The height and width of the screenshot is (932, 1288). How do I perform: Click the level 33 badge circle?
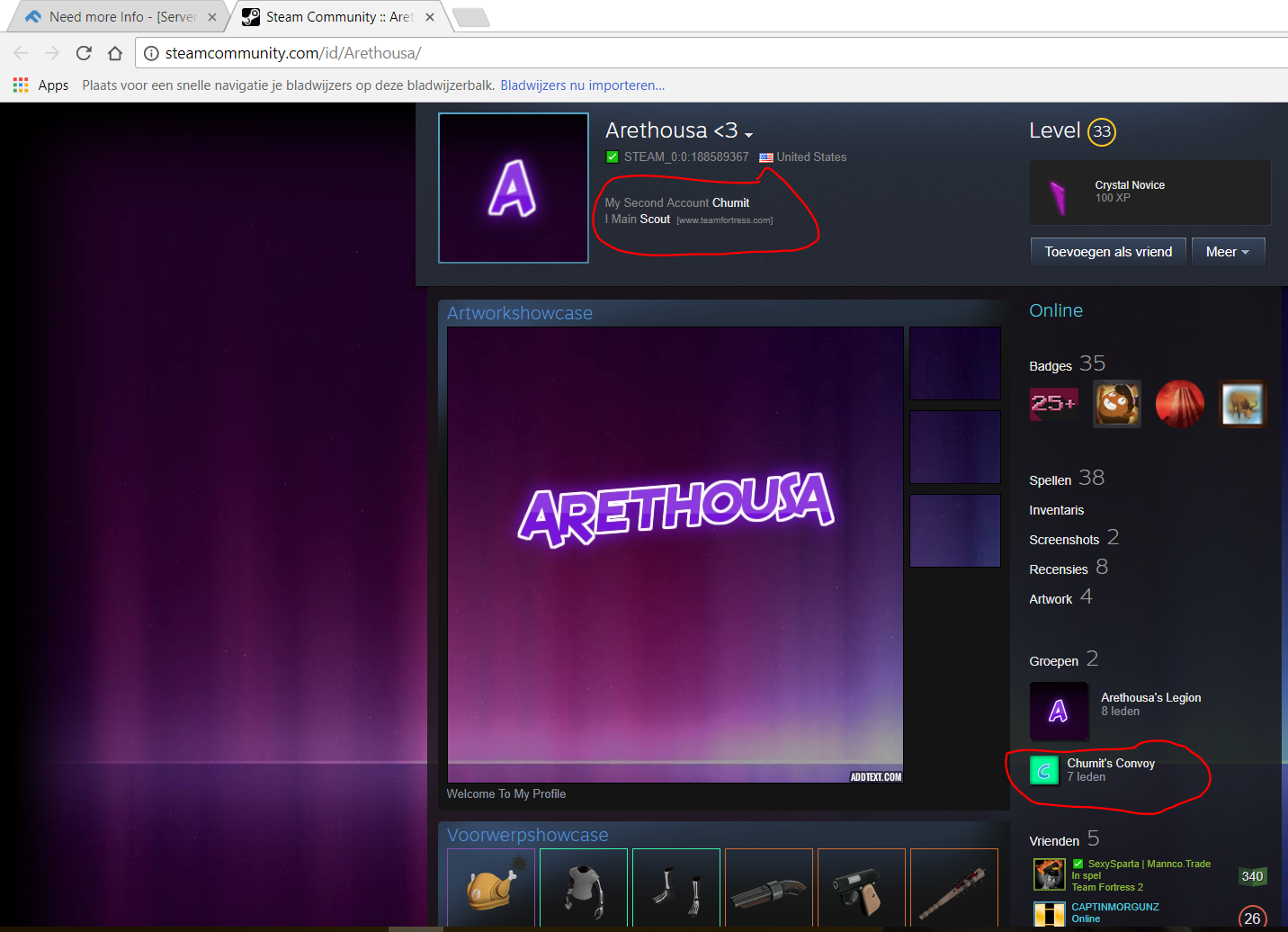coord(1101,132)
